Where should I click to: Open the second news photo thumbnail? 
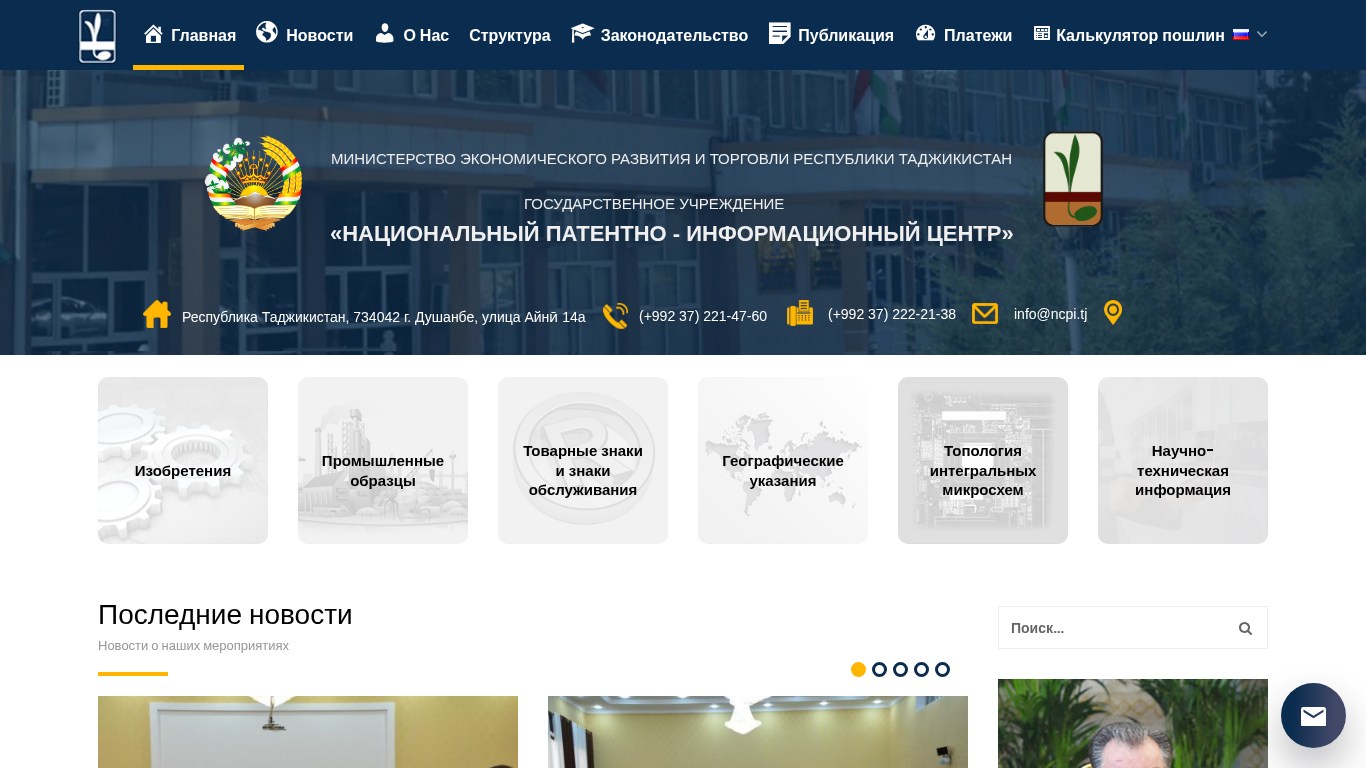pos(758,732)
